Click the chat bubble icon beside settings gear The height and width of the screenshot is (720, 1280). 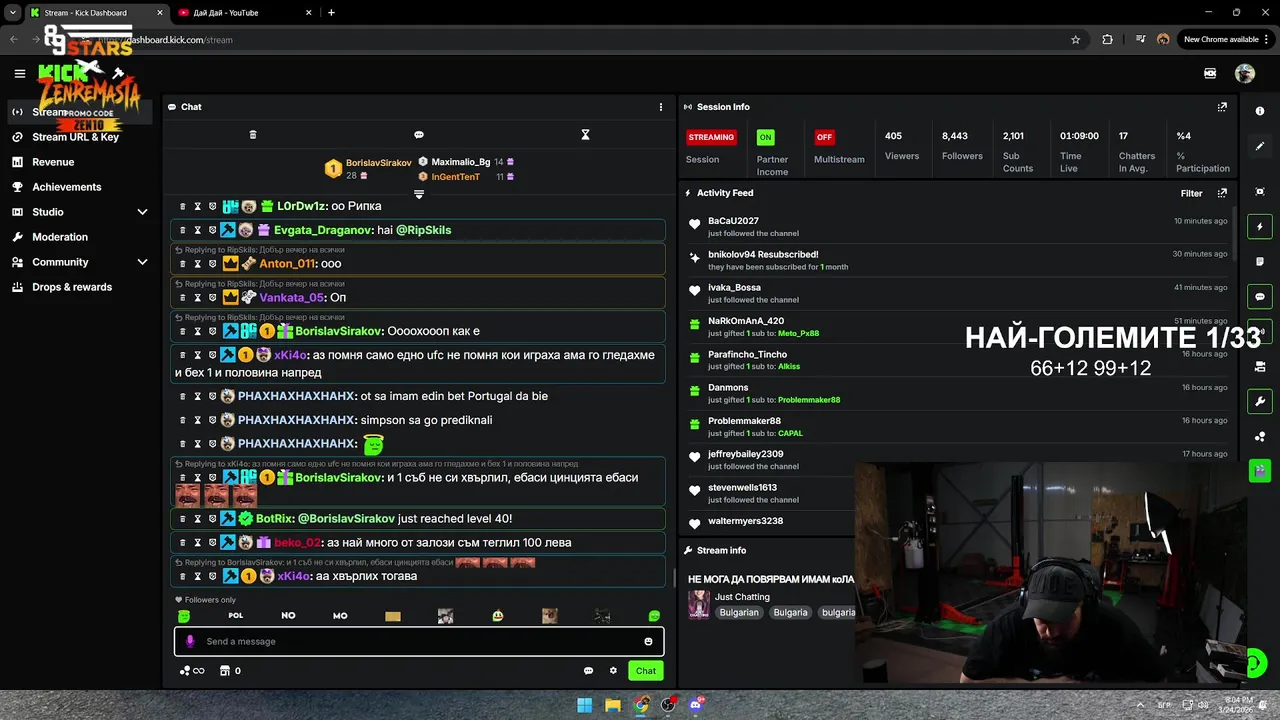tap(588, 671)
